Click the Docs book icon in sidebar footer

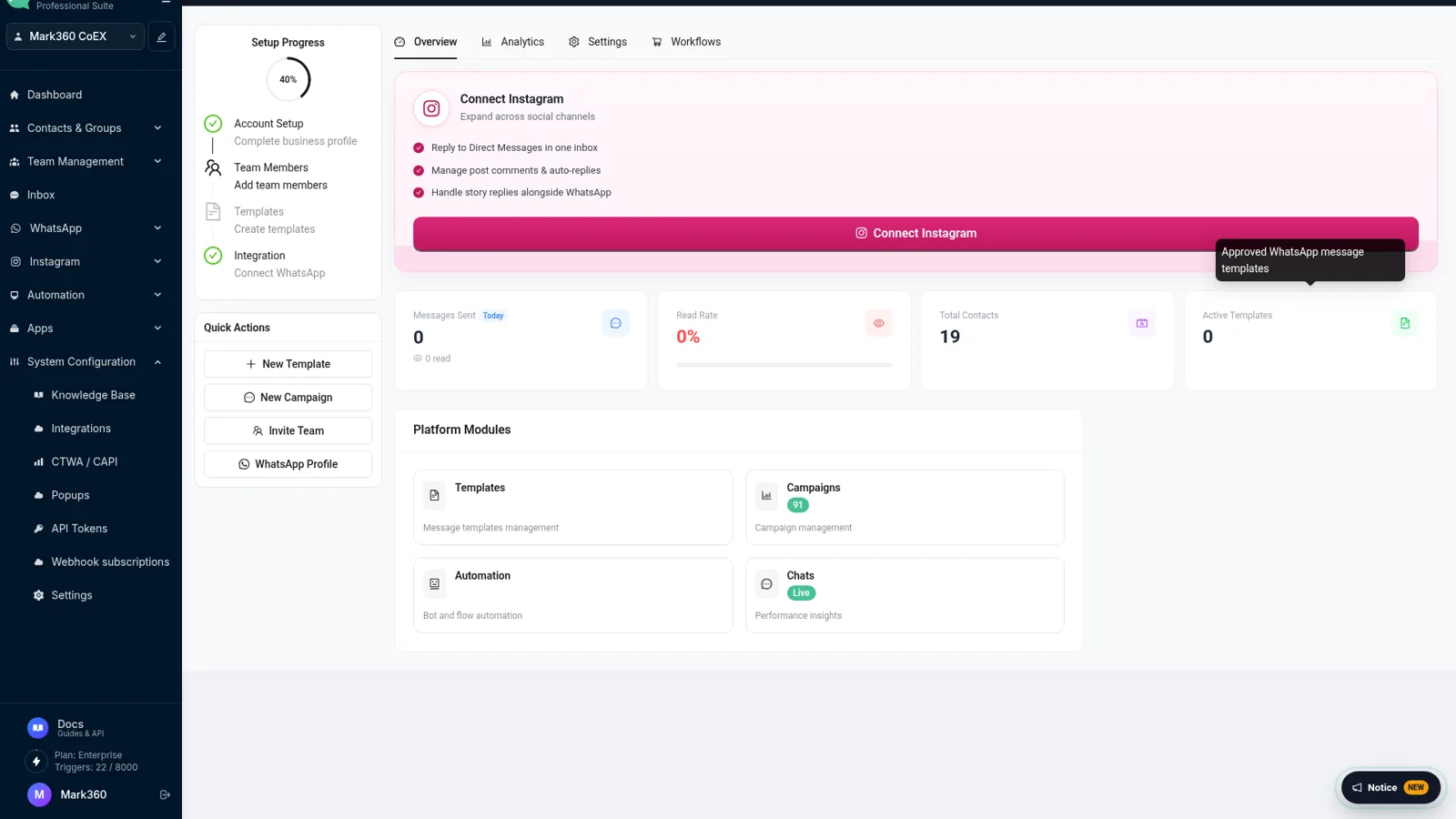(x=37, y=728)
